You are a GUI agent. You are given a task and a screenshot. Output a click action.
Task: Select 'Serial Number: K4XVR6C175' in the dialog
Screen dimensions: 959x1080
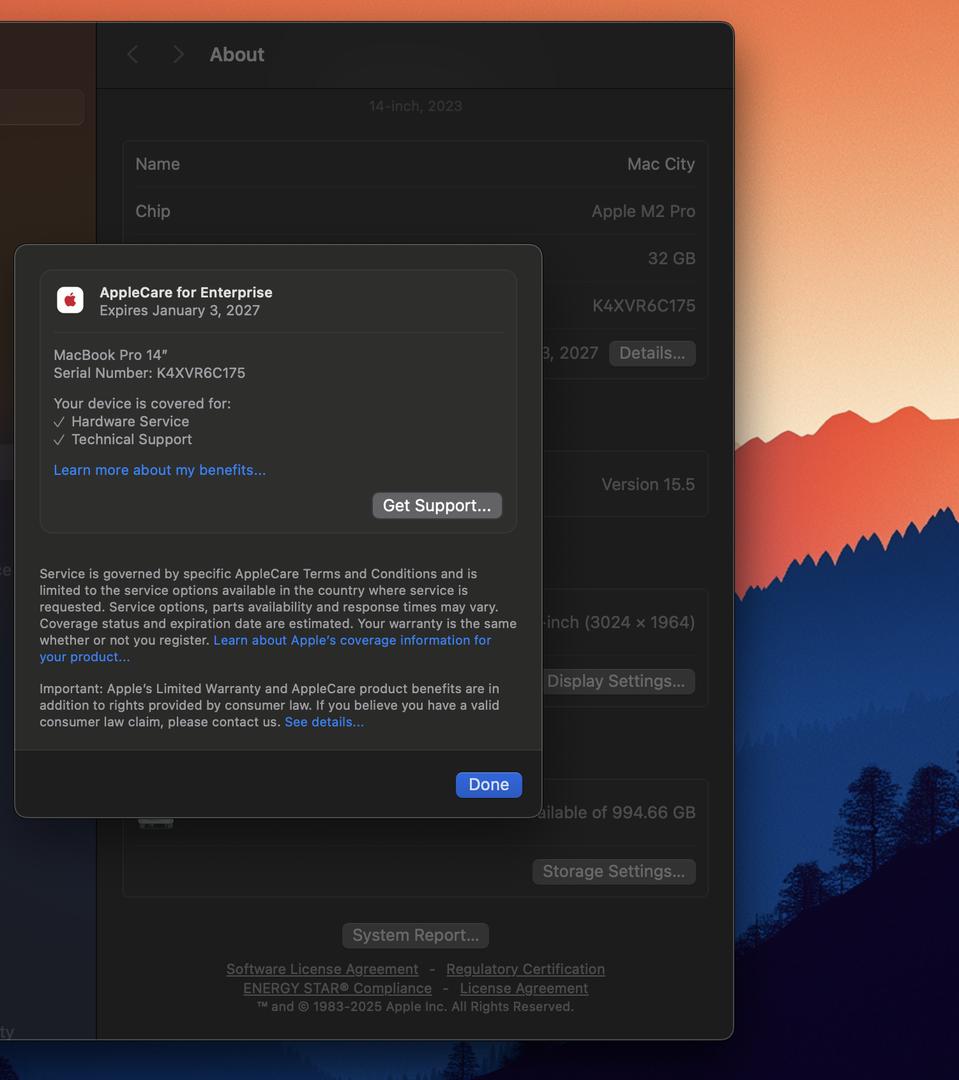(x=149, y=373)
